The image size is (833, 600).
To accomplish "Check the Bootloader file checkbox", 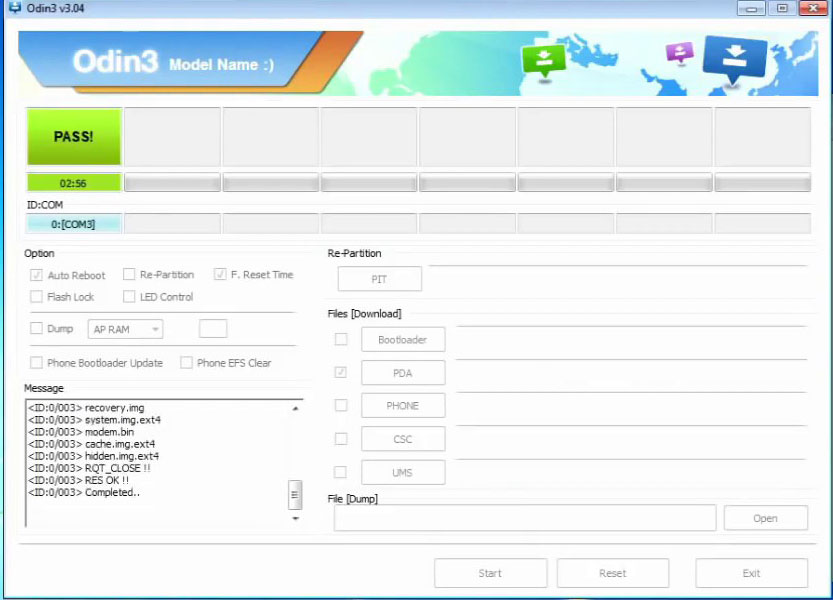I will 341,339.
